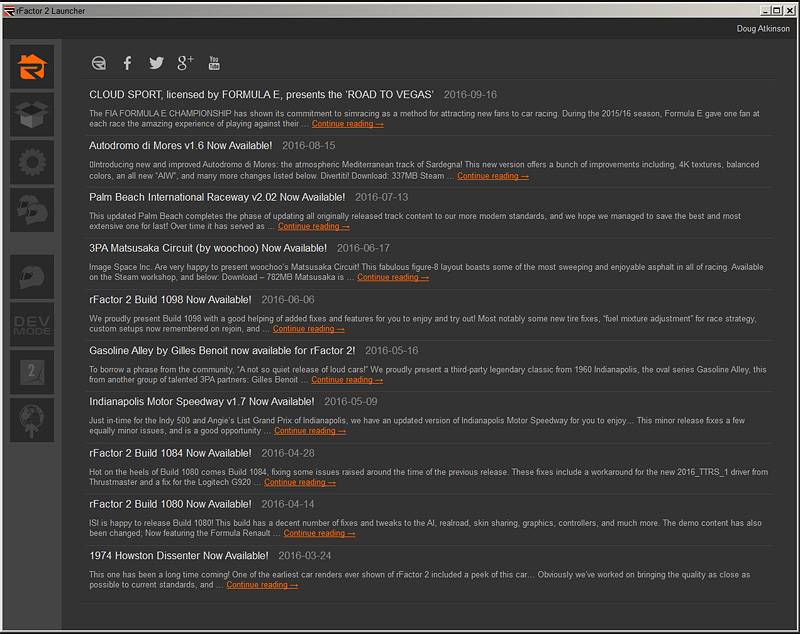Screen dimensions: 800x634
Task: Continue reading the Build 1098 article
Action: click(x=309, y=329)
